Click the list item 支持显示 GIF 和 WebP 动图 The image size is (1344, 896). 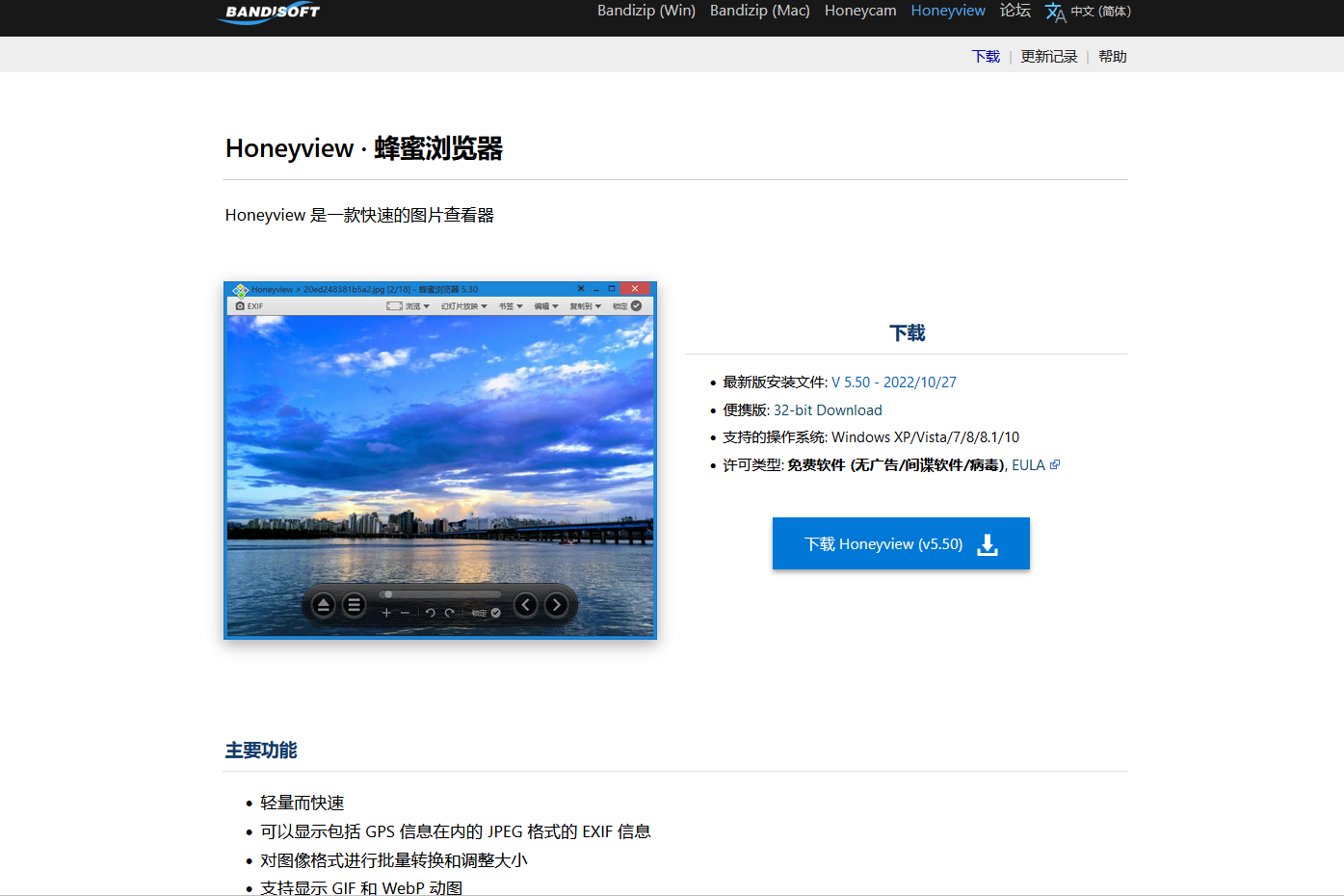tap(361, 887)
